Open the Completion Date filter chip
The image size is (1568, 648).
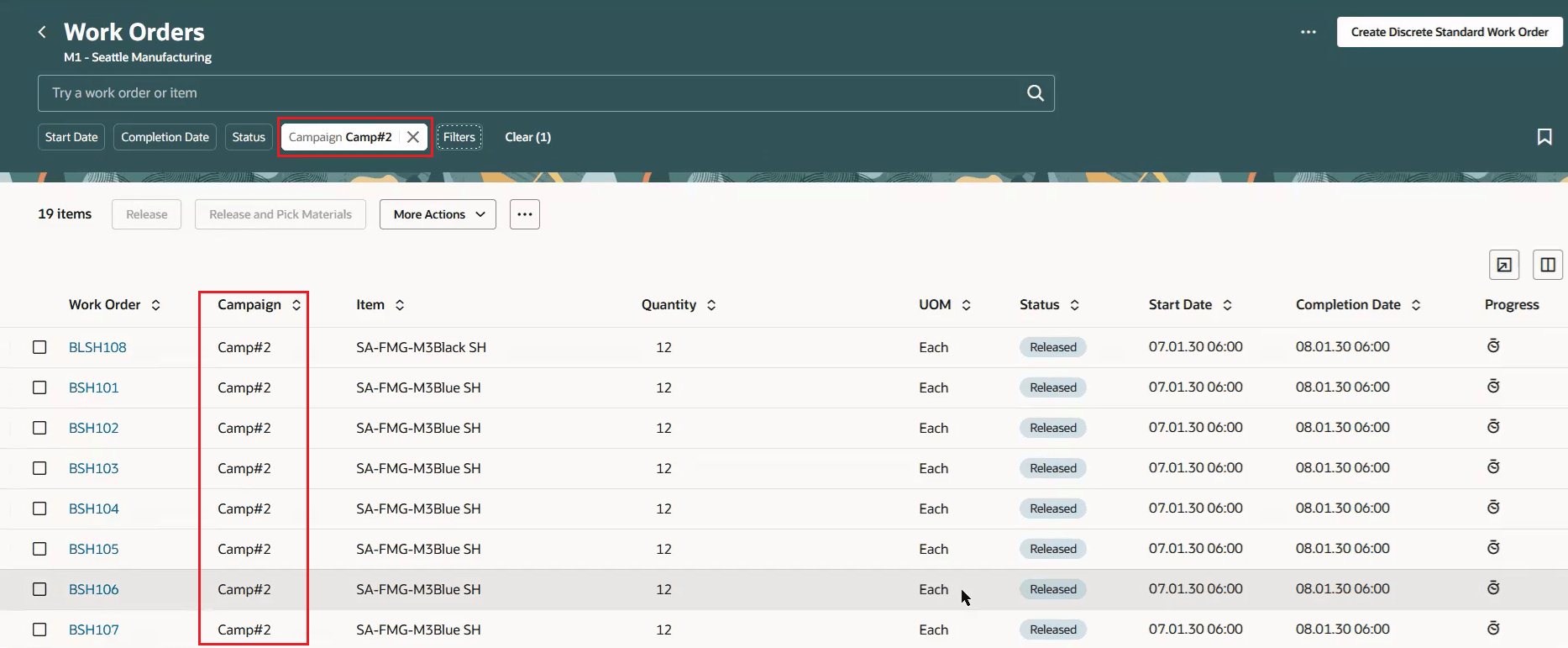(165, 137)
